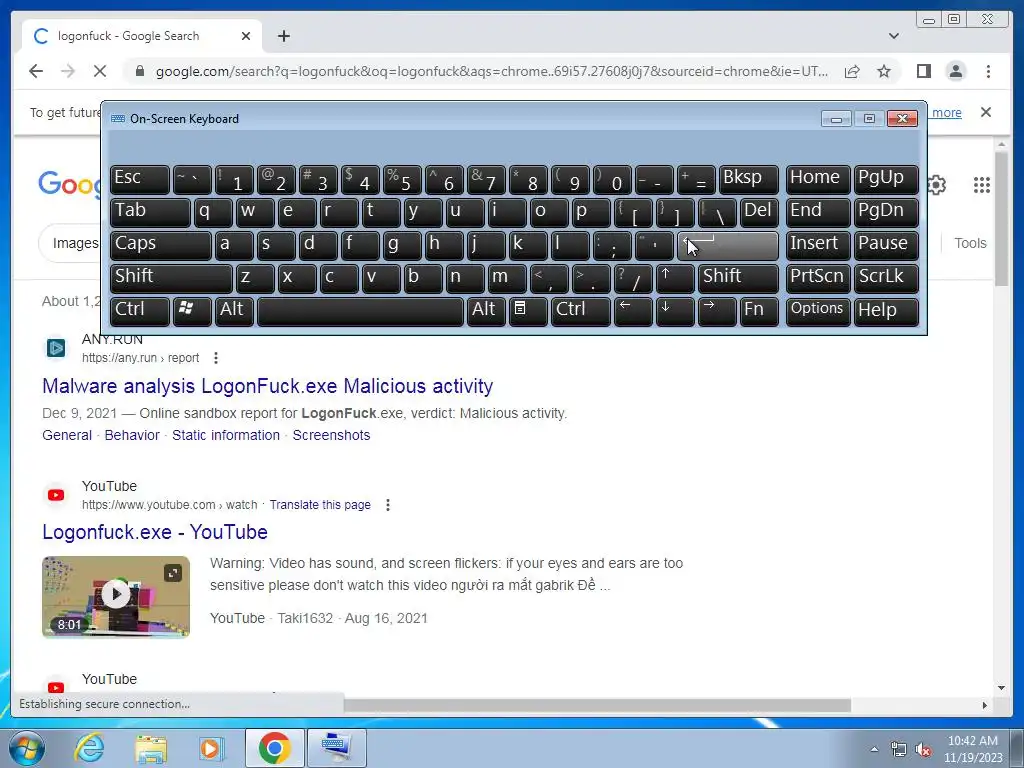The height and width of the screenshot is (768, 1024).
Task: Click the Bksp key on keyboard
Action: click(x=748, y=180)
